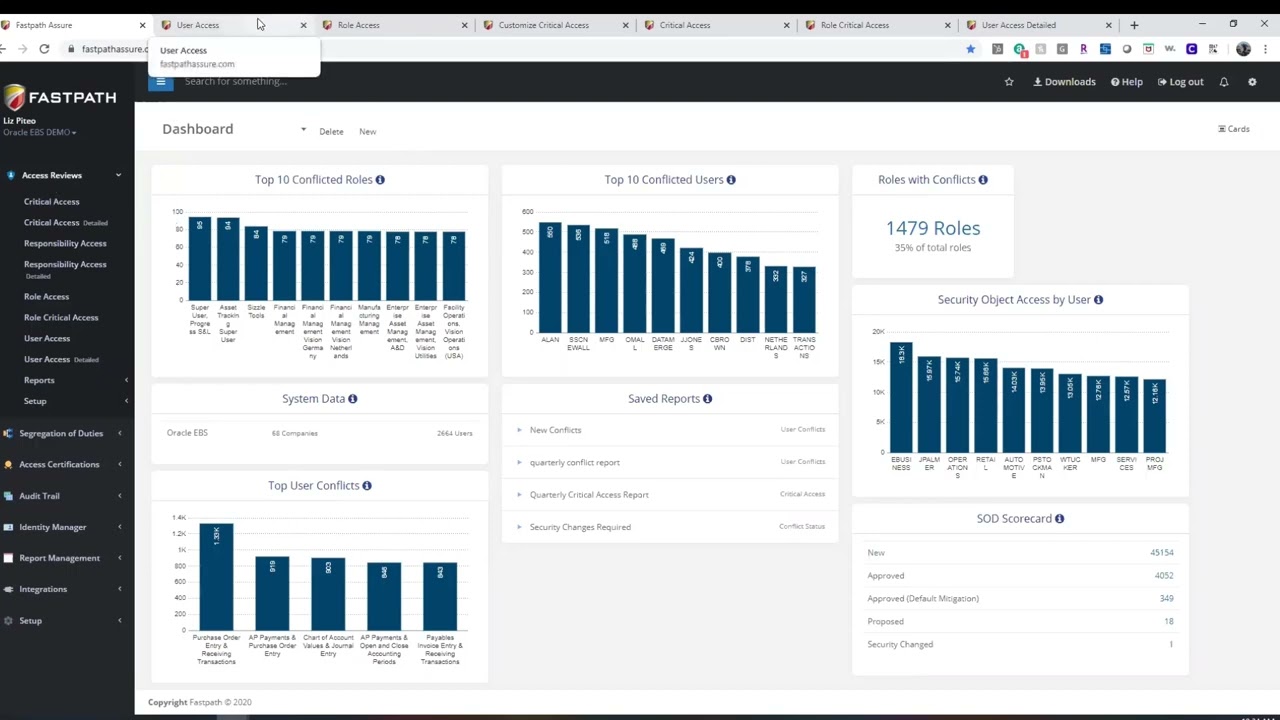Open the Dashboard selector dropdown arrow
The height and width of the screenshot is (720, 1280).
pyautogui.click(x=303, y=130)
